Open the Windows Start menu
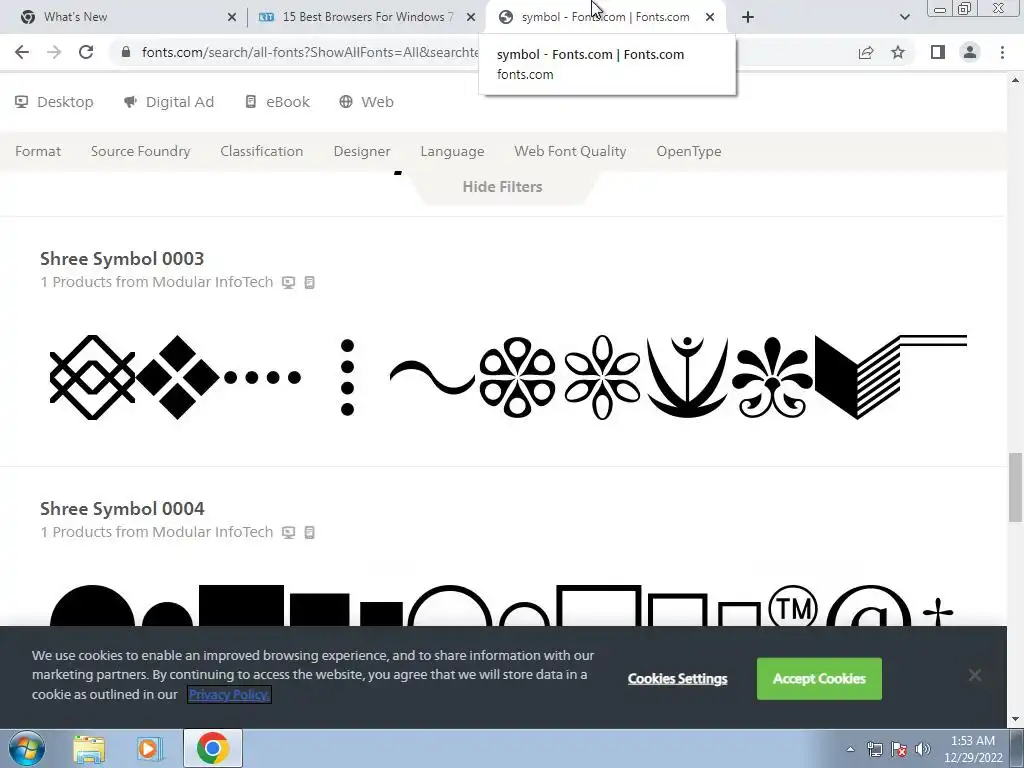1024x768 pixels. pos(27,748)
